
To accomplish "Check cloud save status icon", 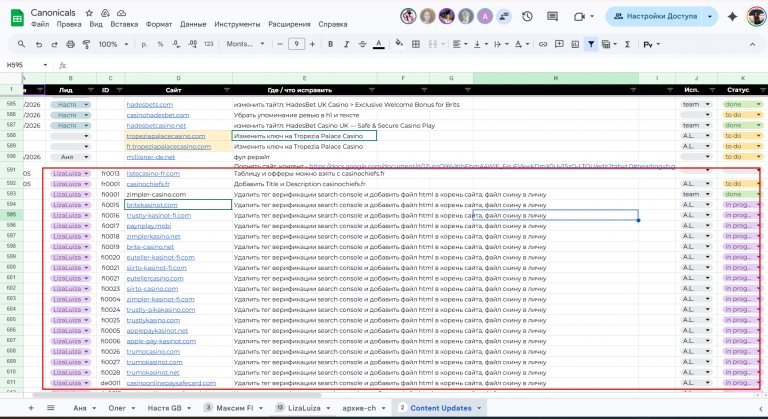I will point(121,13).
